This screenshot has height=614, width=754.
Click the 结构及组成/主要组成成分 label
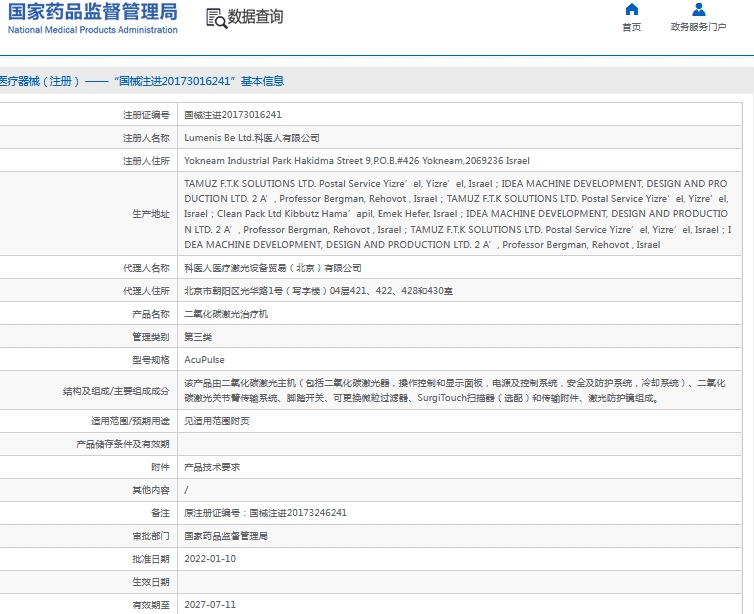tap(116, 391)
